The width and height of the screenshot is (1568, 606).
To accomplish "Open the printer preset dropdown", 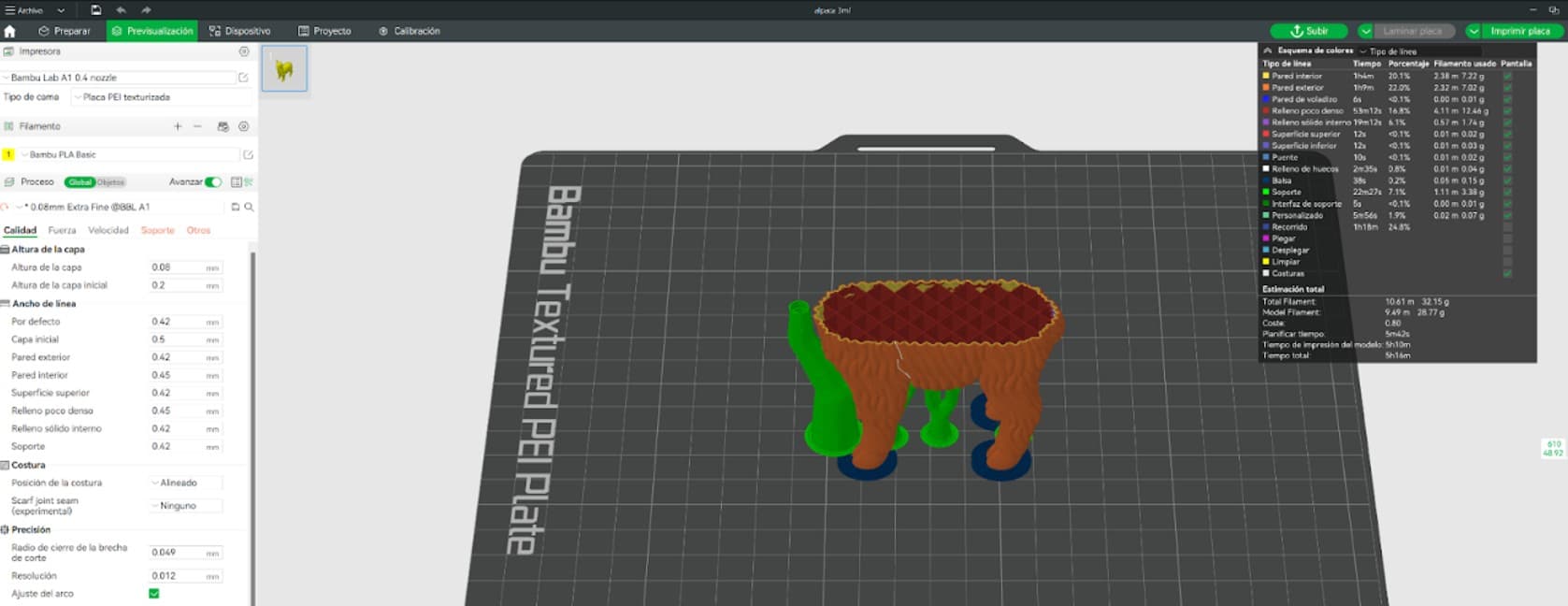I will [119, 78].
